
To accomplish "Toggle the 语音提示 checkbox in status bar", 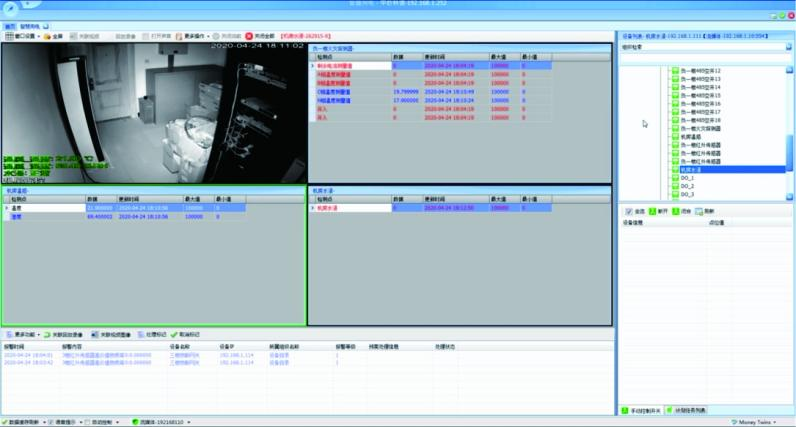I will [x=51, y=421].
